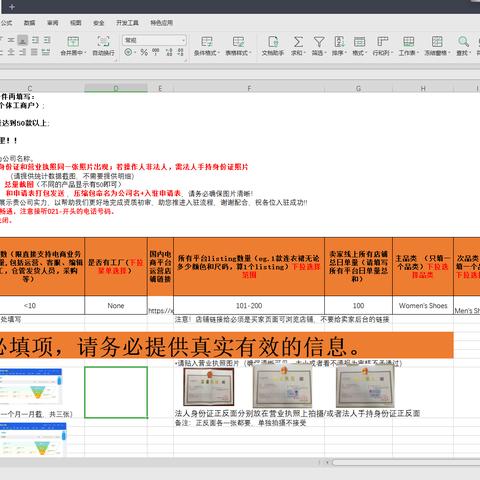The image size is (480, 480).
Task: Click rows and columns (行和列) icon
Action: 383,42
